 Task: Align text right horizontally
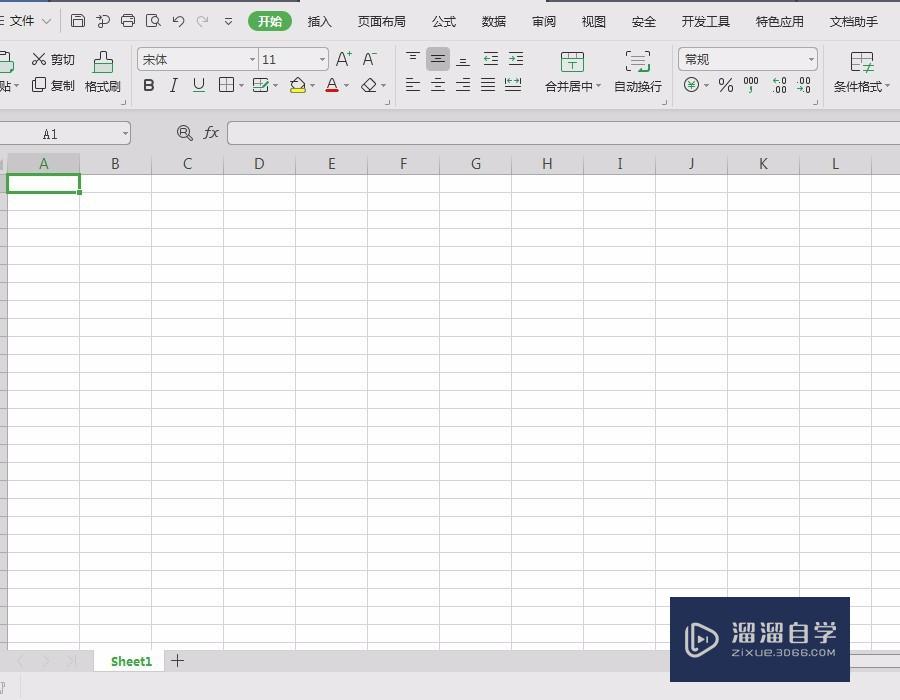463,85
